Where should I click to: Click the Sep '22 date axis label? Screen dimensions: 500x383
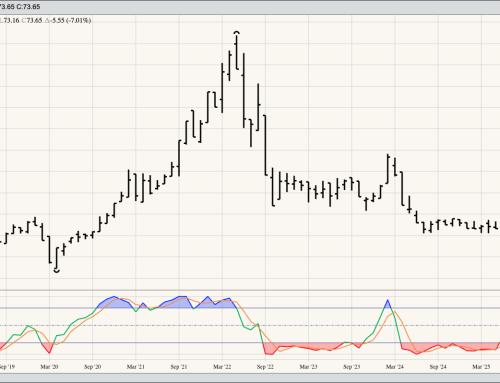coord(265,367)
